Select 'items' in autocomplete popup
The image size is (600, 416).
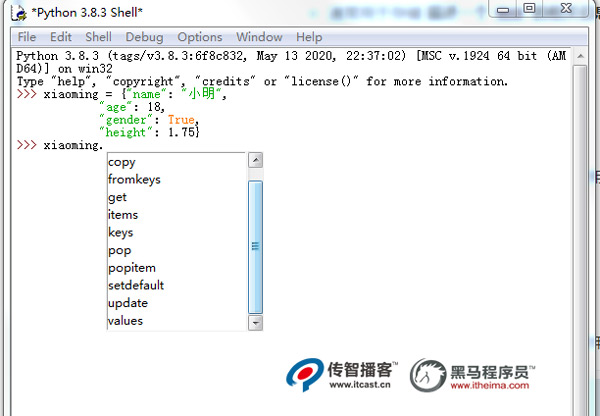tap(123, 215)
